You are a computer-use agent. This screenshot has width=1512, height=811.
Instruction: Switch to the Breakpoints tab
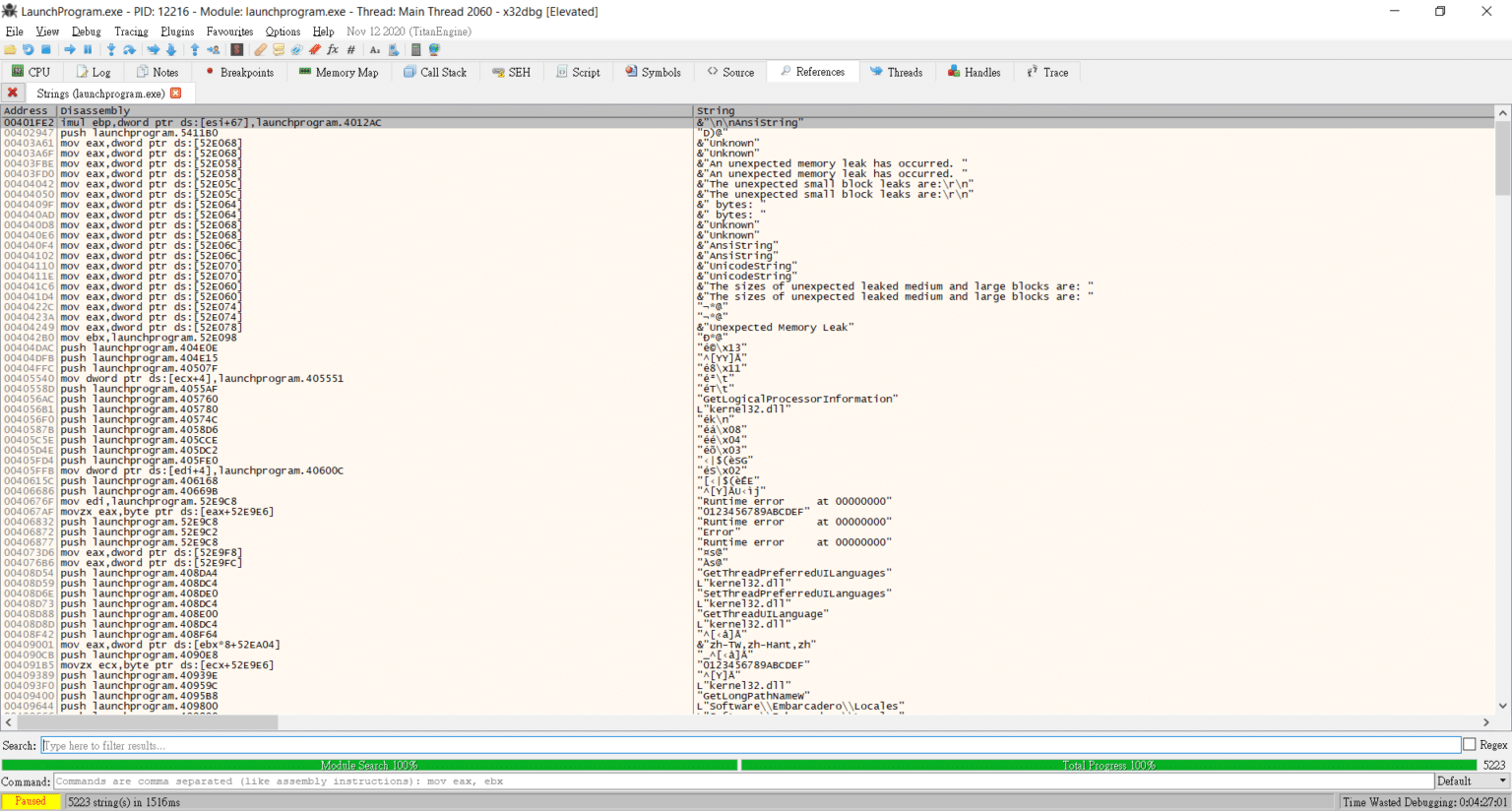[239, 72]
